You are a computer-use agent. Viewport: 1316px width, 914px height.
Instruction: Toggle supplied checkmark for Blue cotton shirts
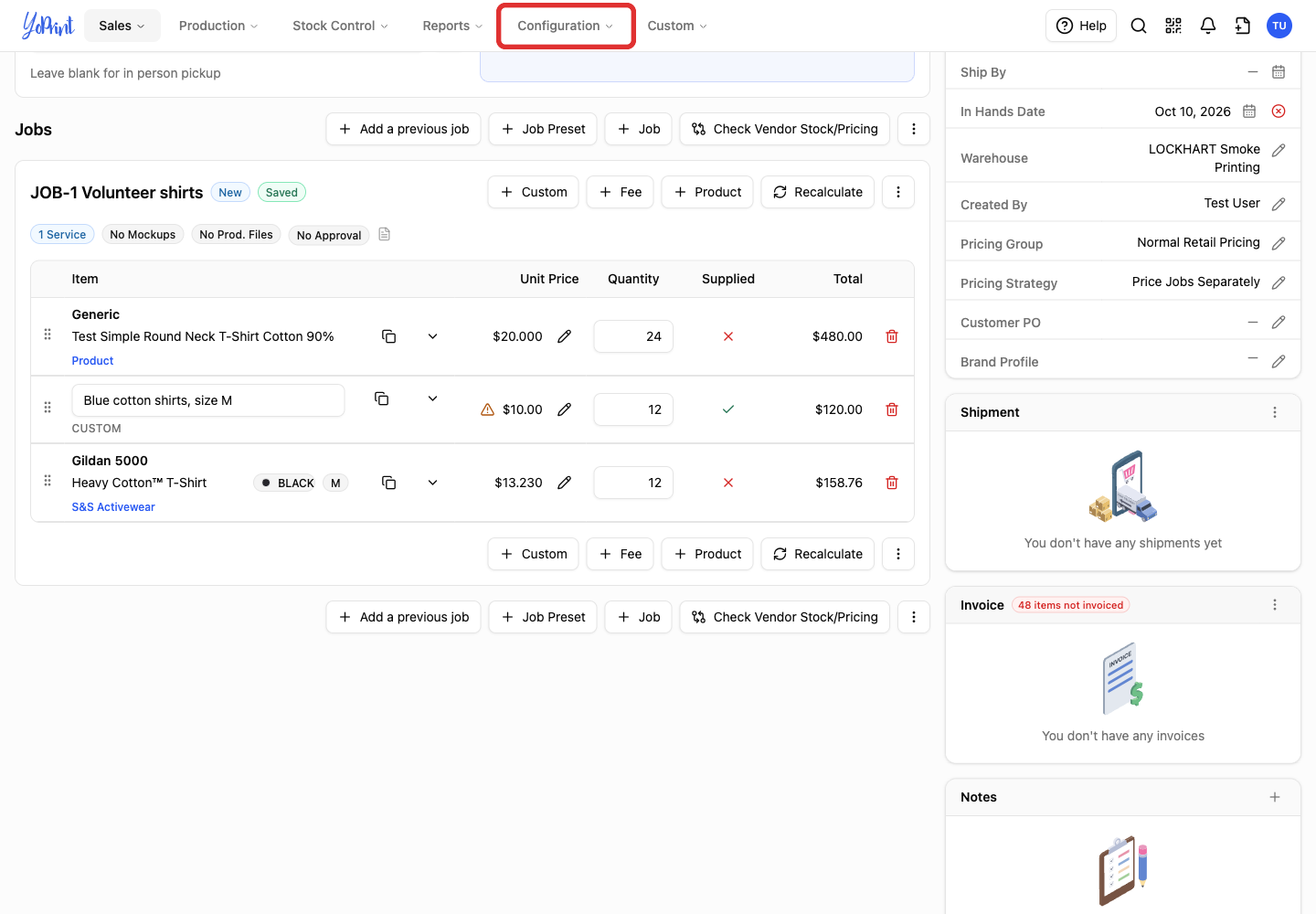coord(728,409)
